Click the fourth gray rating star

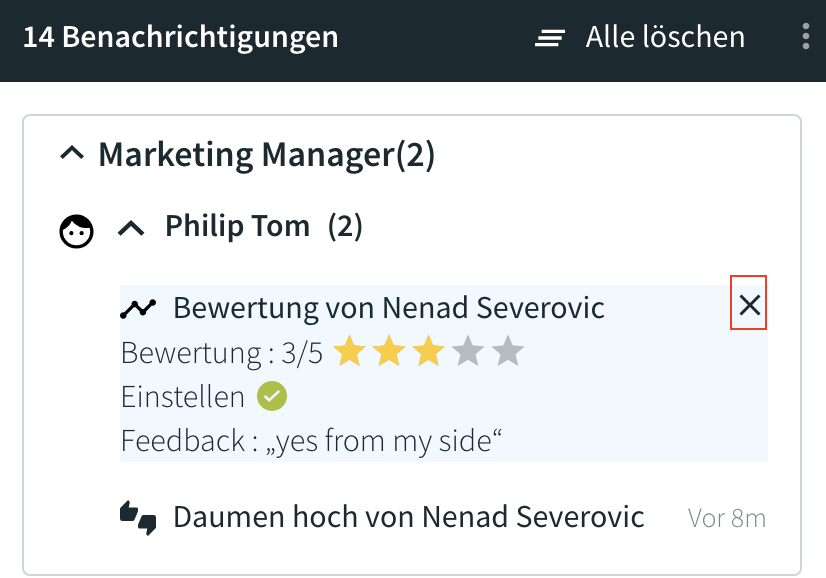(468, 351)
